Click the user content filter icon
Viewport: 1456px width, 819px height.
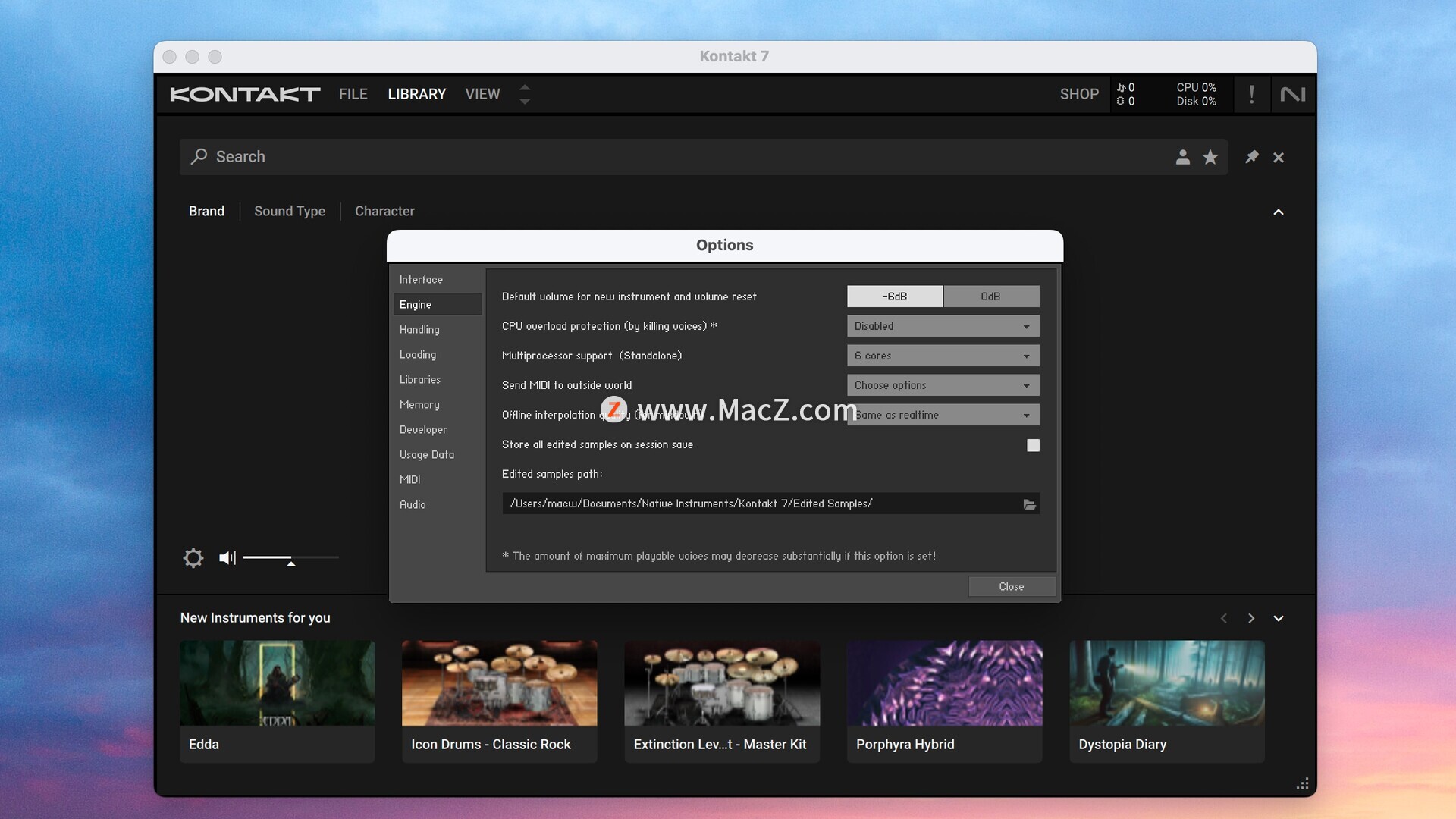[1182, 157]
